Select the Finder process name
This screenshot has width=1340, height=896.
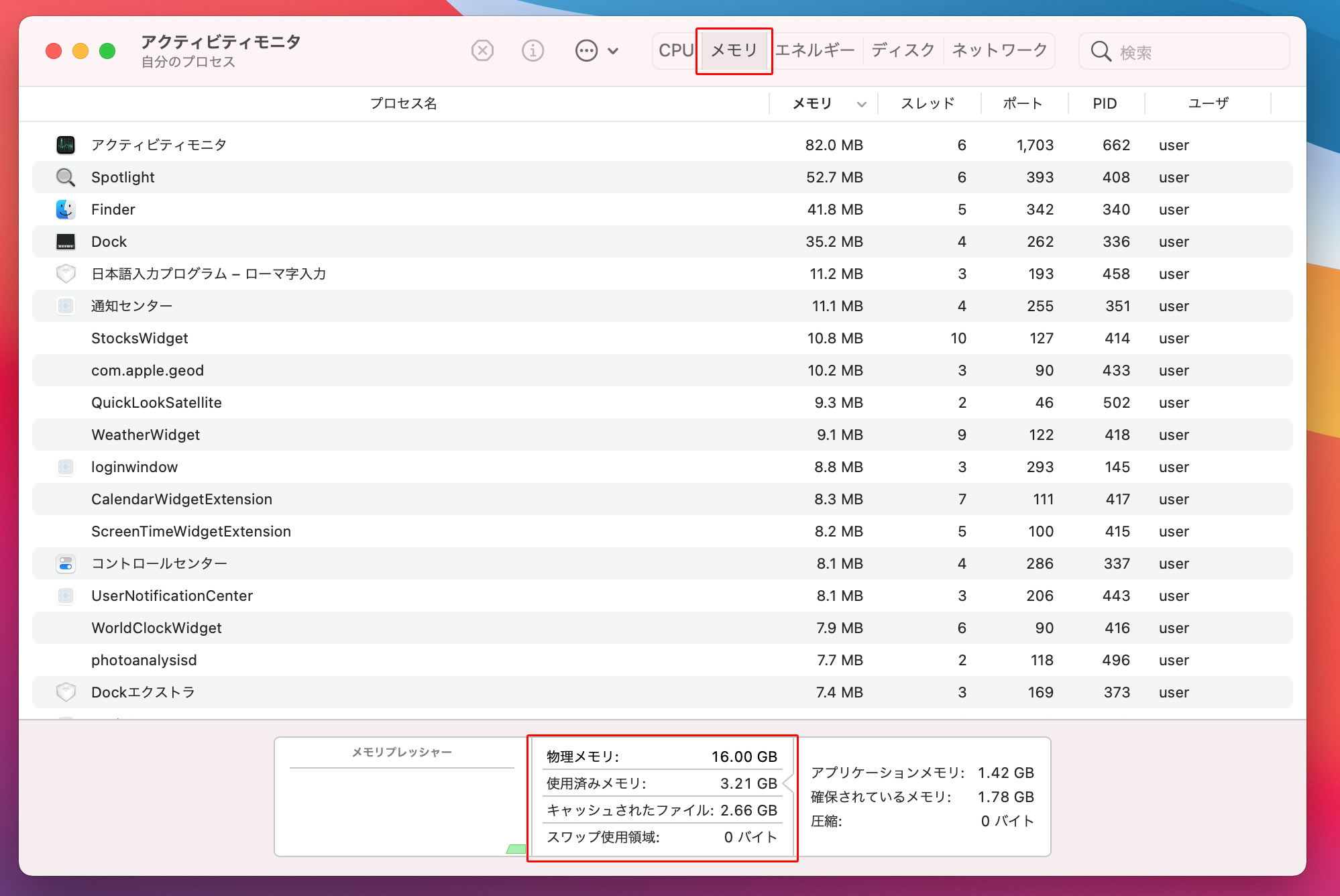[113, 209]
